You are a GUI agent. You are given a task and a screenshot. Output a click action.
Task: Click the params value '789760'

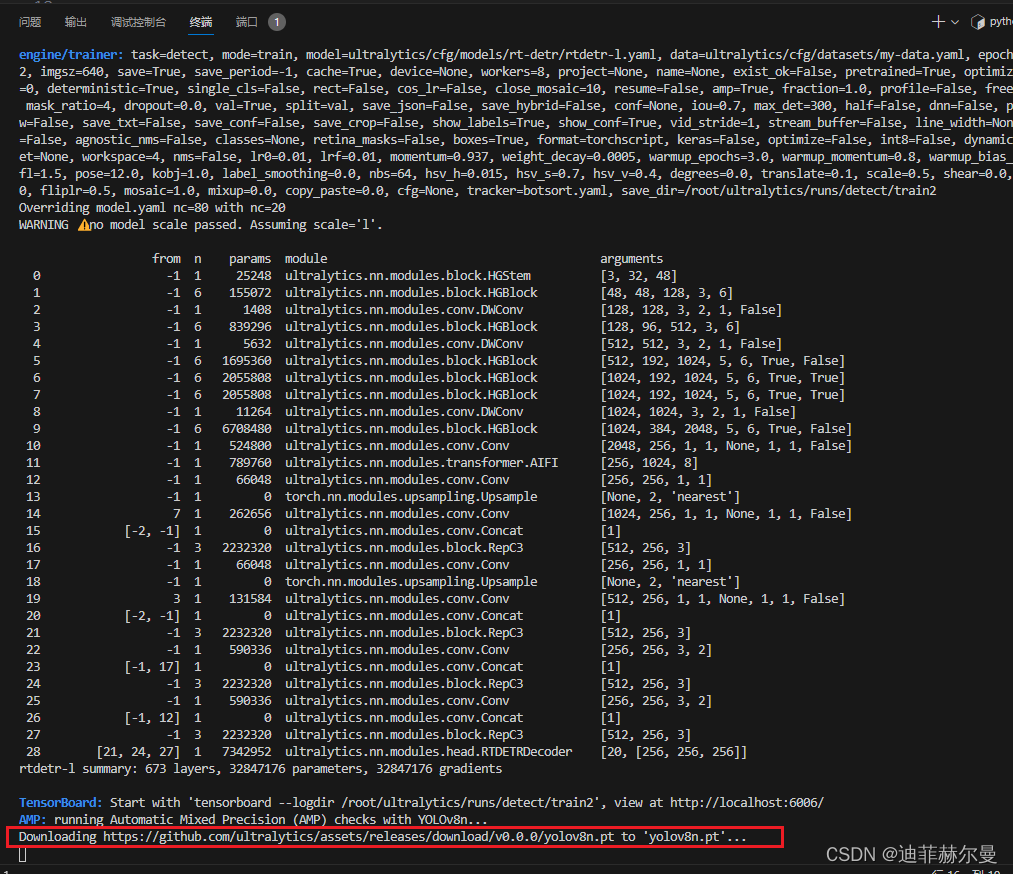click(250, 463)
